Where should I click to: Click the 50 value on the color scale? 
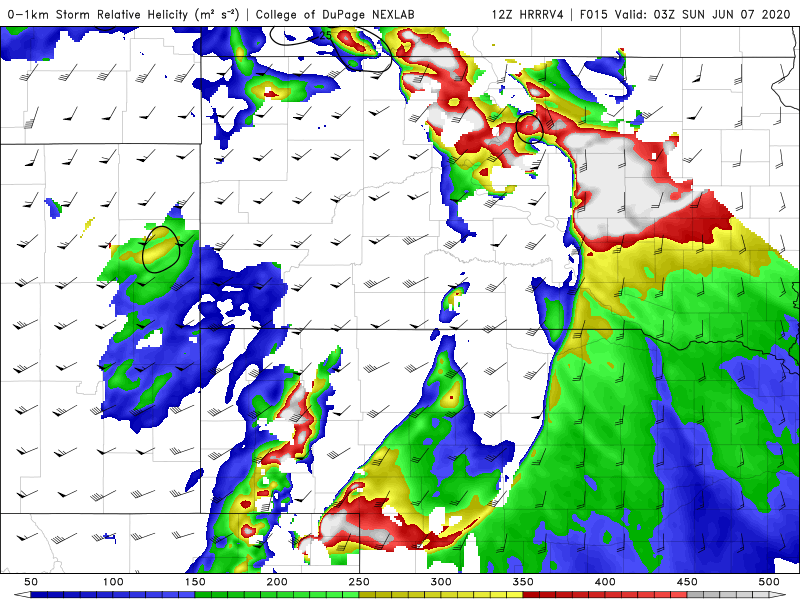[31, 582]
